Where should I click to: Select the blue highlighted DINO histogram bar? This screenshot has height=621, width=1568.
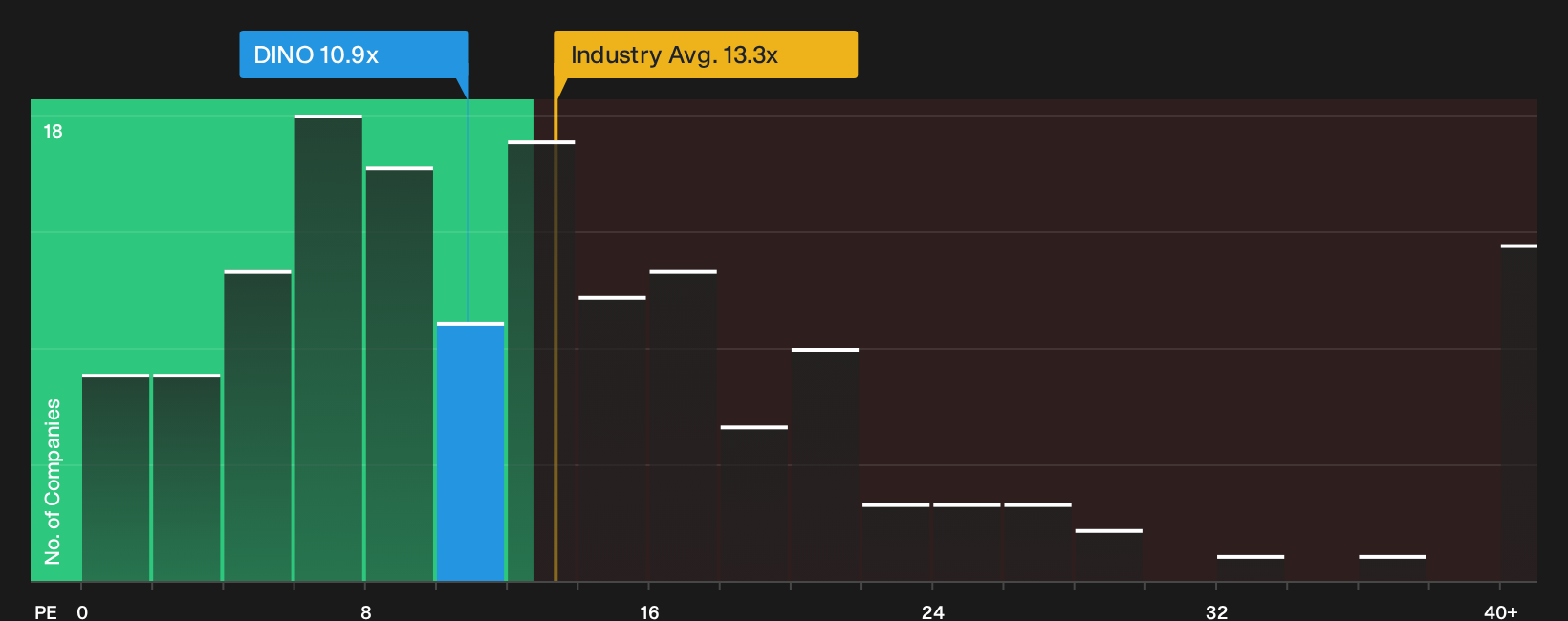pyautogui.click(x=470, y=452)
